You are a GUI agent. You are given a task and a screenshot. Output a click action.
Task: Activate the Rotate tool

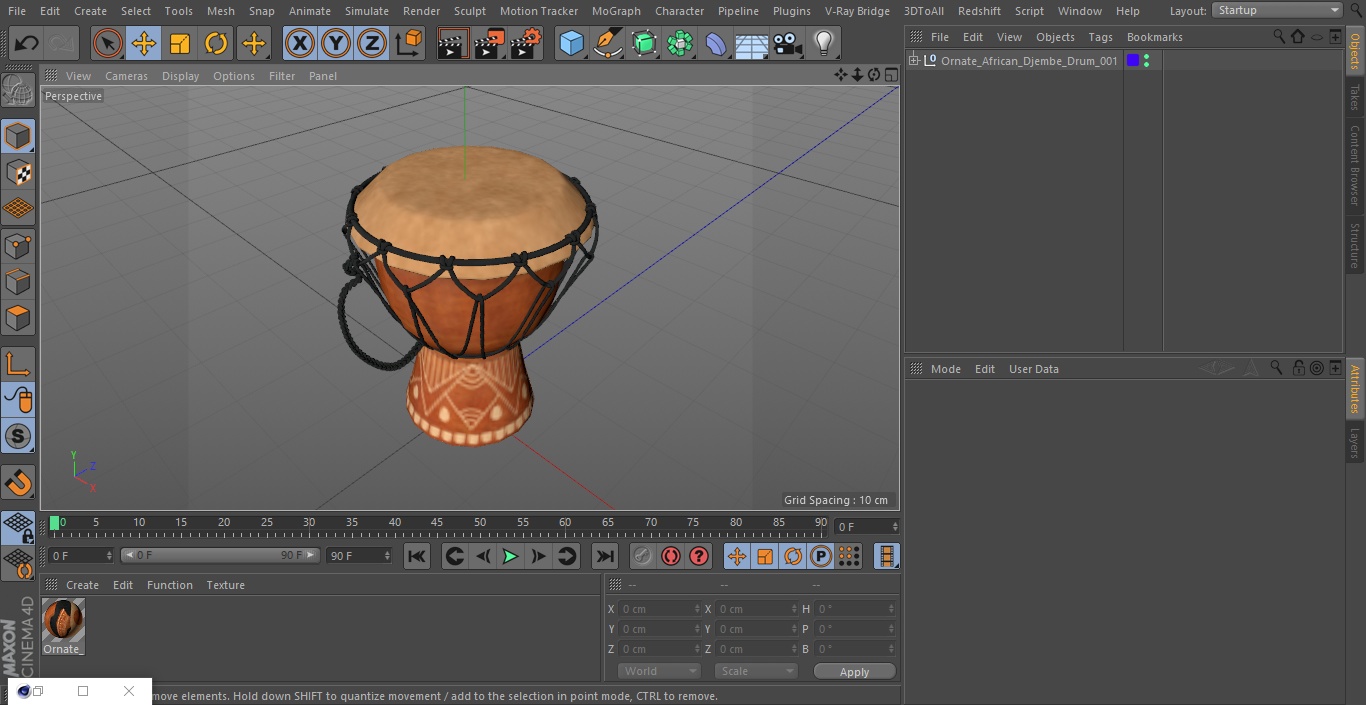click(x=216, y=44)
